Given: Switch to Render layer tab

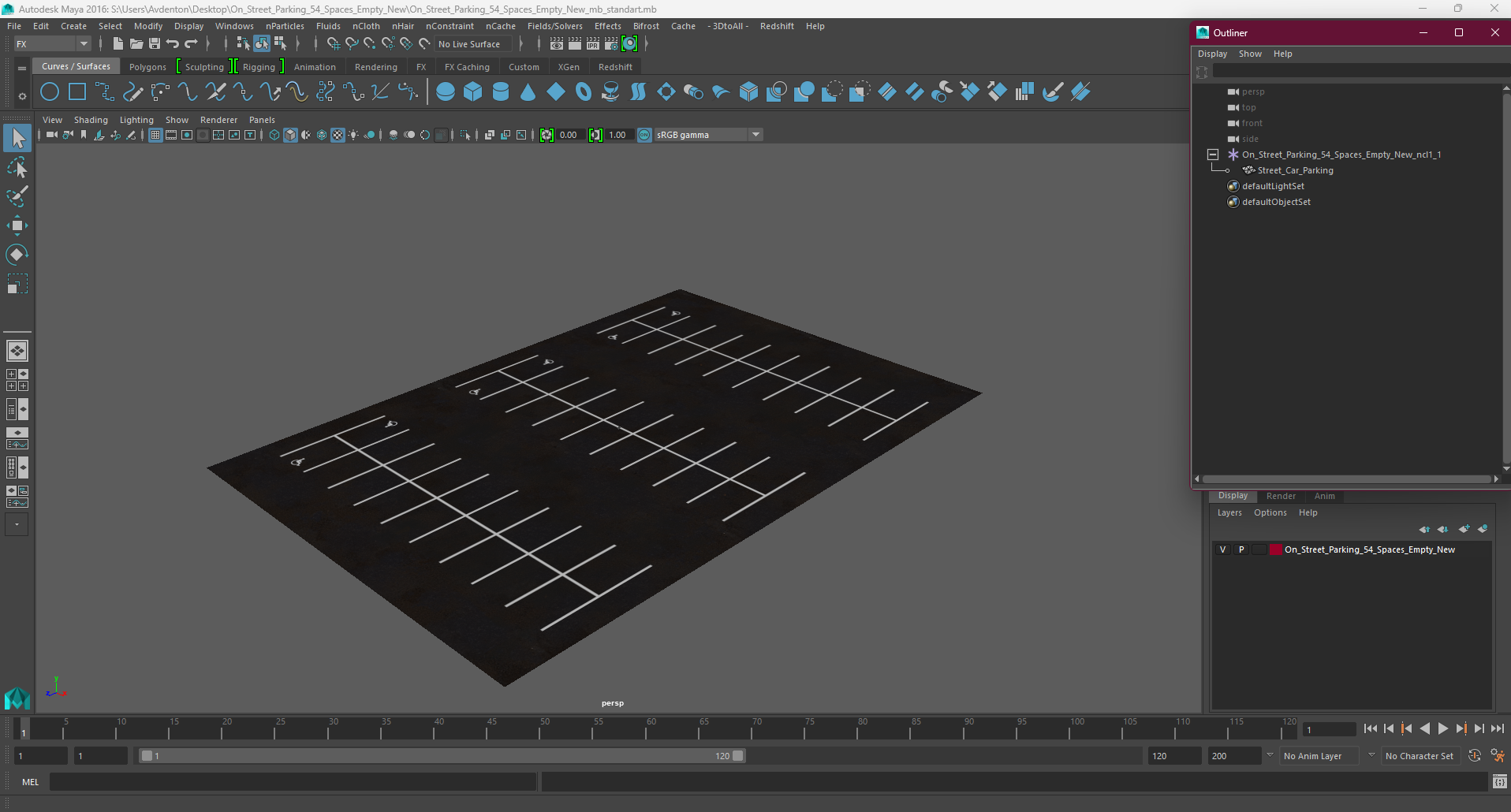Looking at the screenshot, I should pyautogui.click(x=1281, y=496).
